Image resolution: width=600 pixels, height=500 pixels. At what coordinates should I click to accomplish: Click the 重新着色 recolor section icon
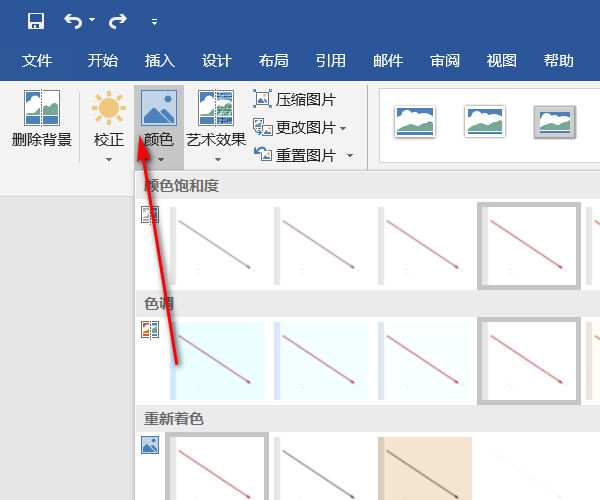pos(150,445)
